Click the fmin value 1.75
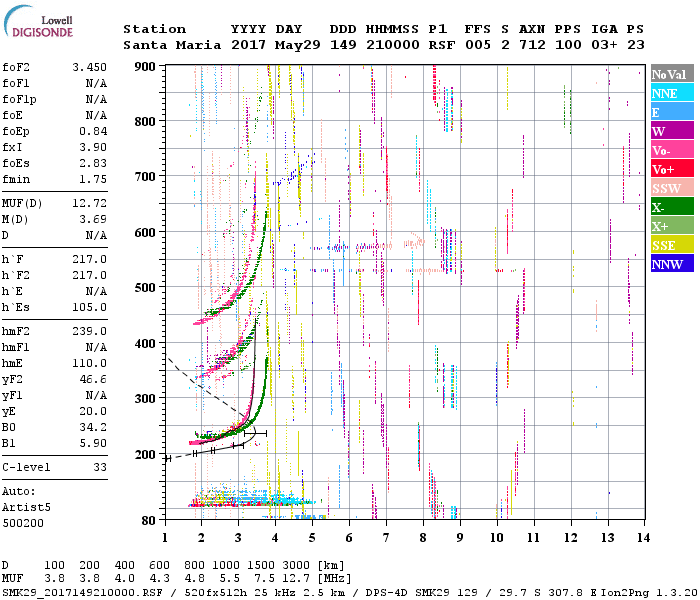This screenshot has width=700, height=600. pos(93,179)
